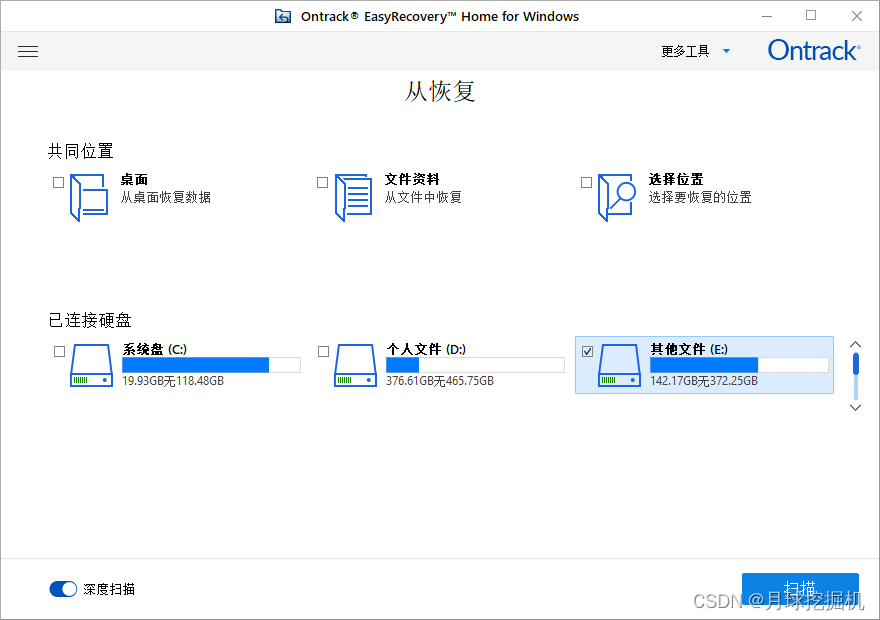Minimize the EasyRecovery window

(x=767, y=16)
